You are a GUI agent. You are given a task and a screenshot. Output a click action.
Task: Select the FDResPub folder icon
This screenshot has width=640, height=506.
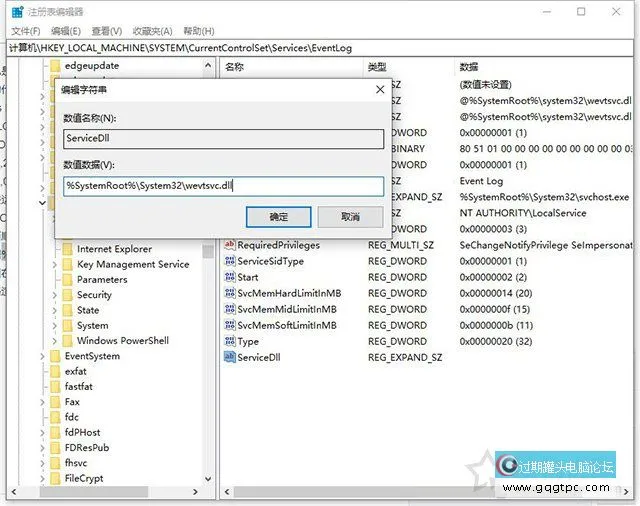point(56,448)
